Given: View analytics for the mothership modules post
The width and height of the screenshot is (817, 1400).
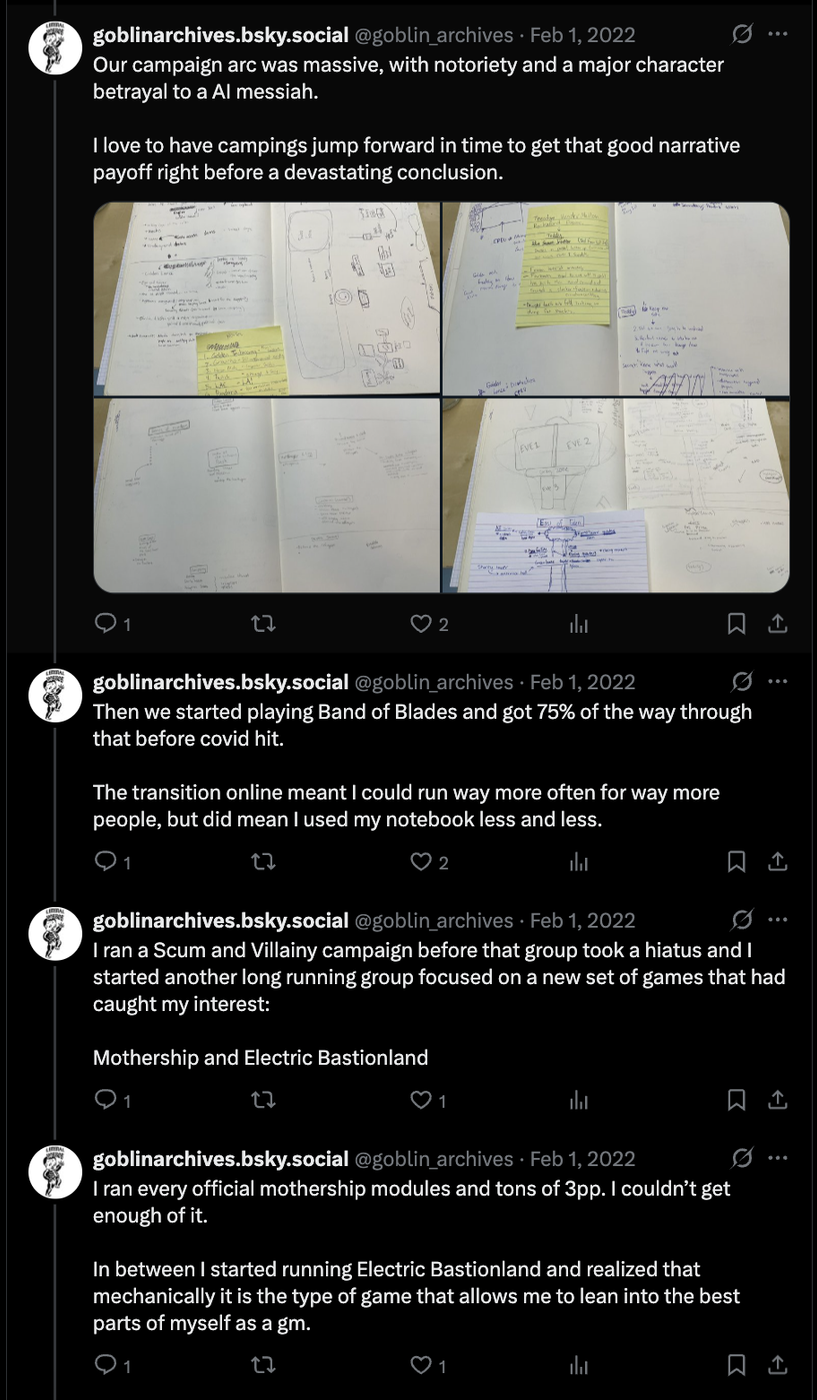Looking at the screenshot, I should (578, 1365).
